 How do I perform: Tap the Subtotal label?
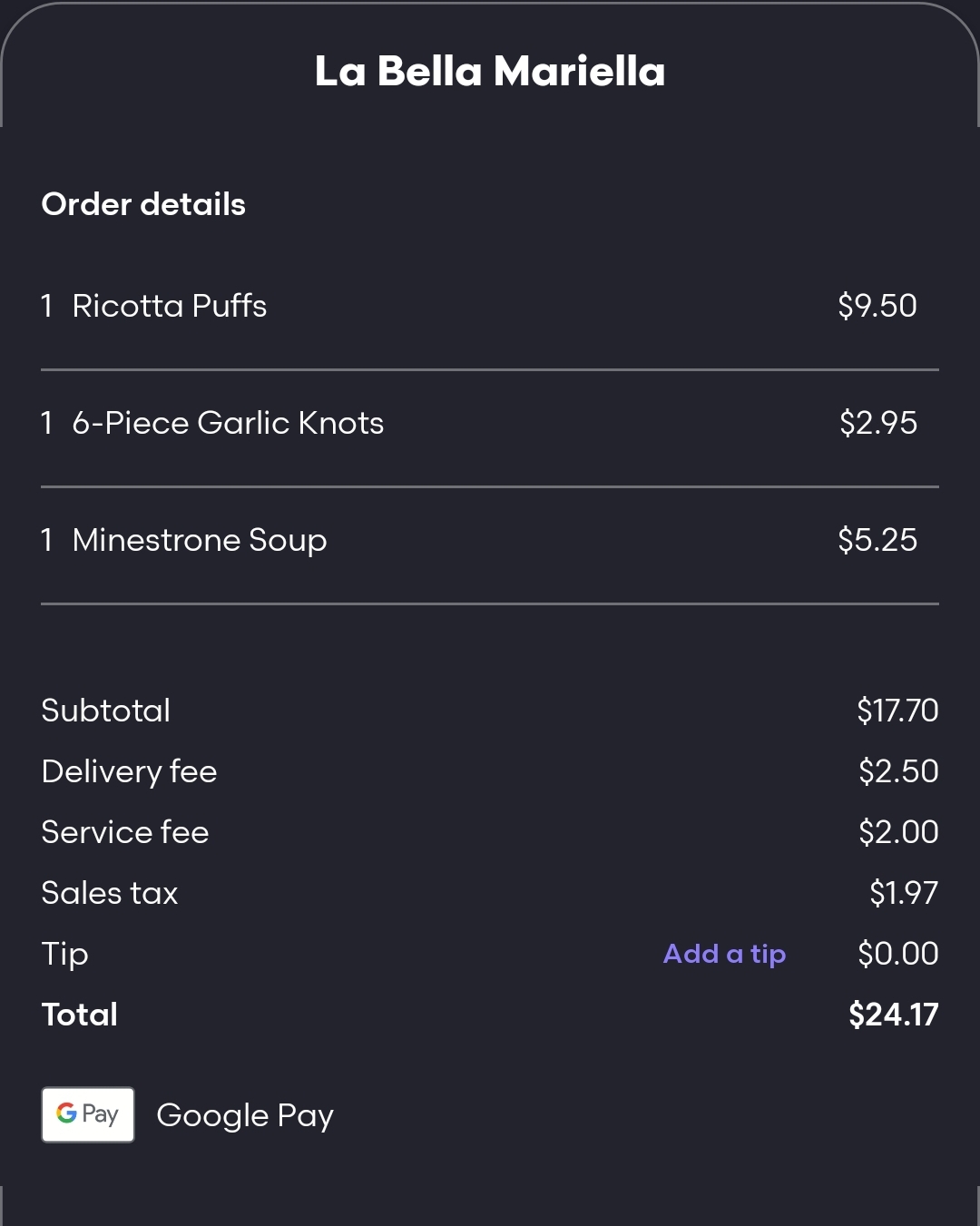pyautogui.click(x=106, y=711)
